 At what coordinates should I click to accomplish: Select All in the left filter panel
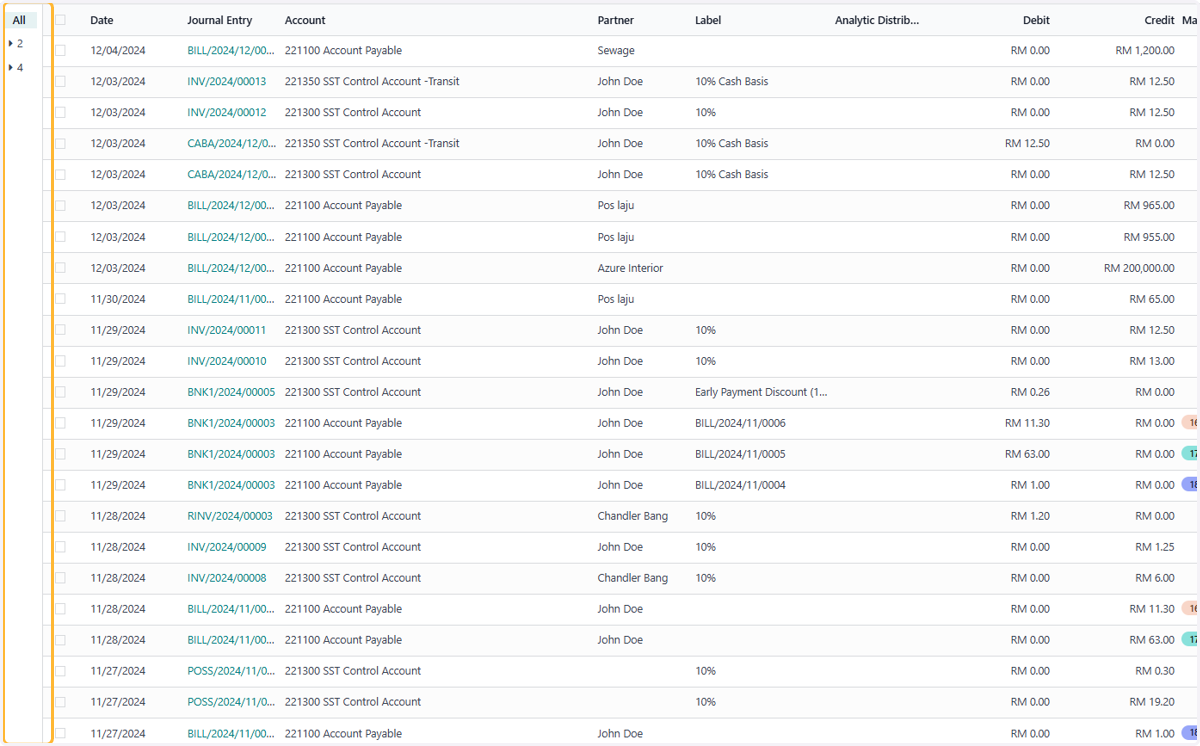coord(19,20)
